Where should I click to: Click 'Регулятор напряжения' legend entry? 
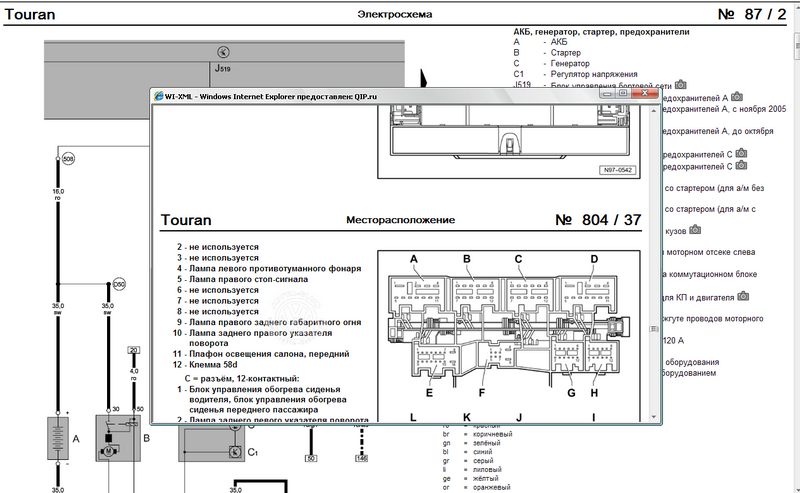pyautogui.click(x=594, y=74)
